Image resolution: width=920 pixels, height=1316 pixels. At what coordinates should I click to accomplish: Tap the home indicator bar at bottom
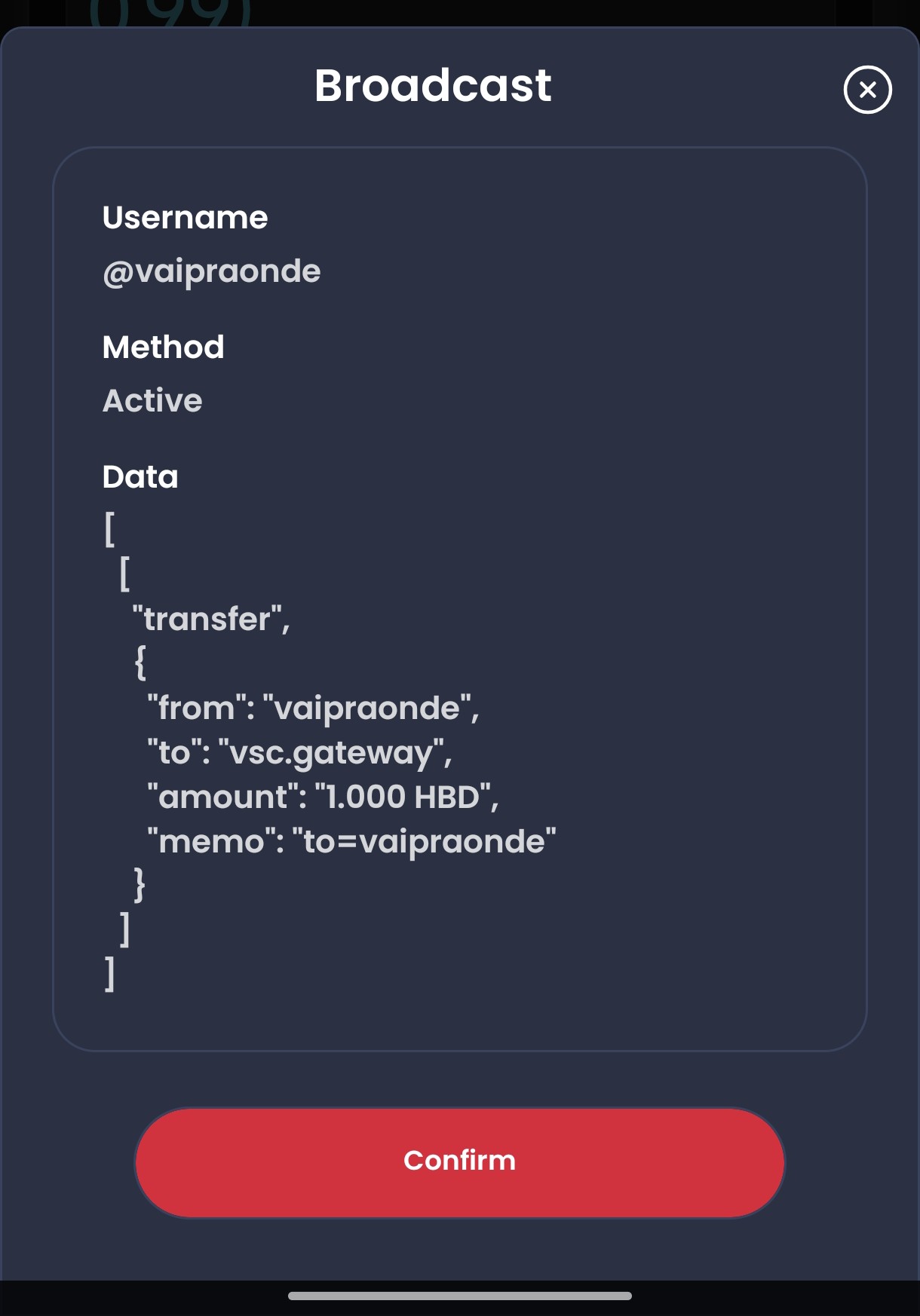[459, 1296]
